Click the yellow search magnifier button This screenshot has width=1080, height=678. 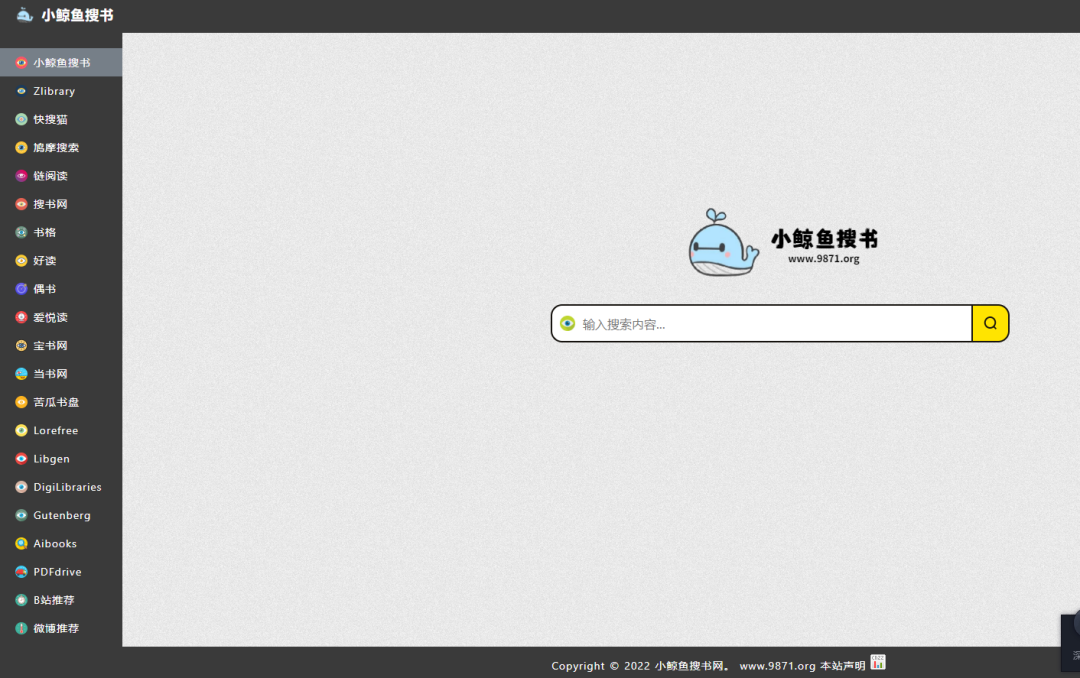point(990,323)
